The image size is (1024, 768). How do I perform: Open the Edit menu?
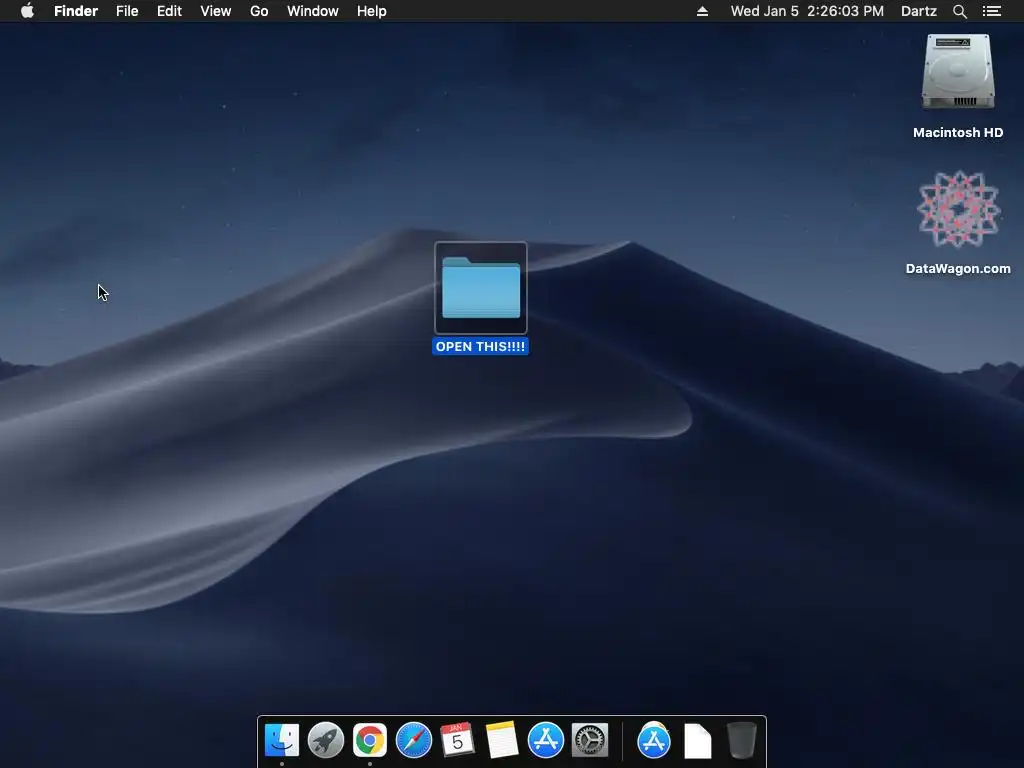(x=169, y=11)
